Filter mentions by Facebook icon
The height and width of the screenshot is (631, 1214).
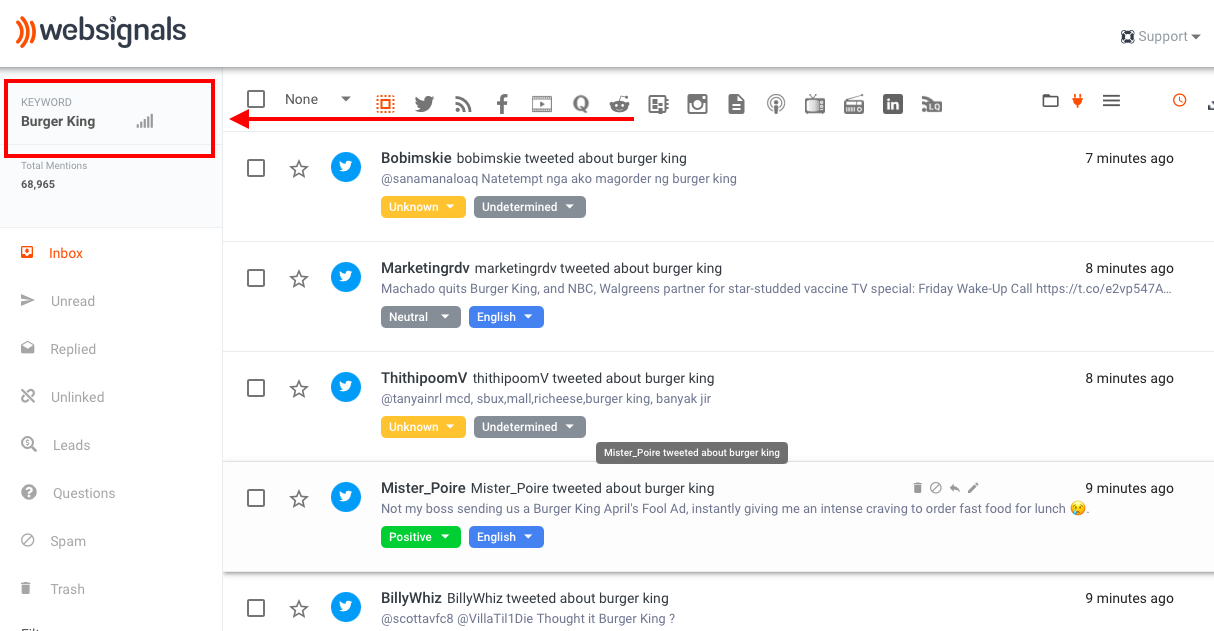click(x=502, y=103)
